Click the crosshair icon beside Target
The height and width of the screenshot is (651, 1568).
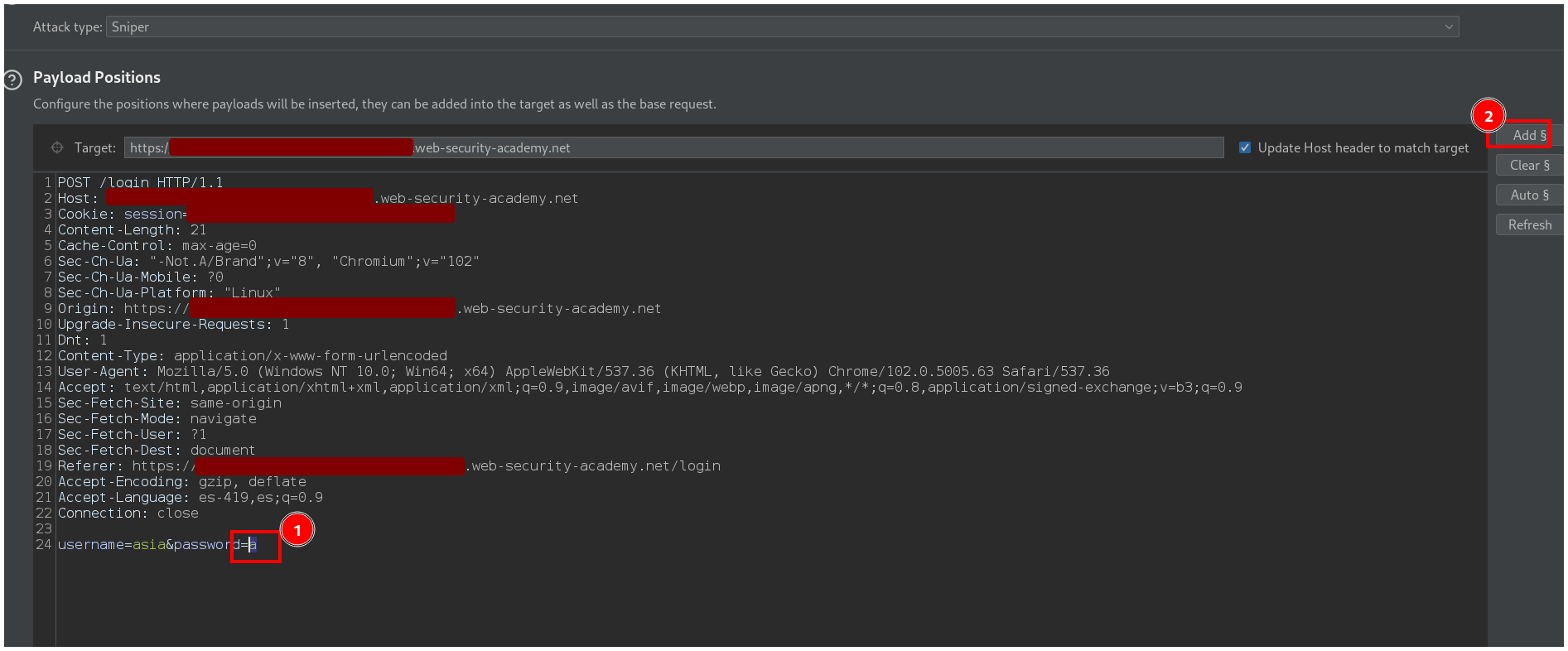tap(57, 148)
